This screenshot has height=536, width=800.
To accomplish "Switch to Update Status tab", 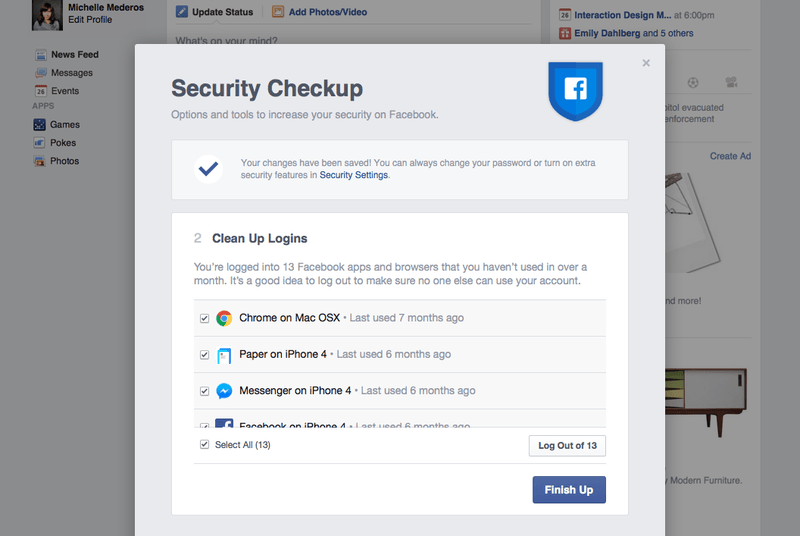I will pyautogui.click(x=214, y=12).
